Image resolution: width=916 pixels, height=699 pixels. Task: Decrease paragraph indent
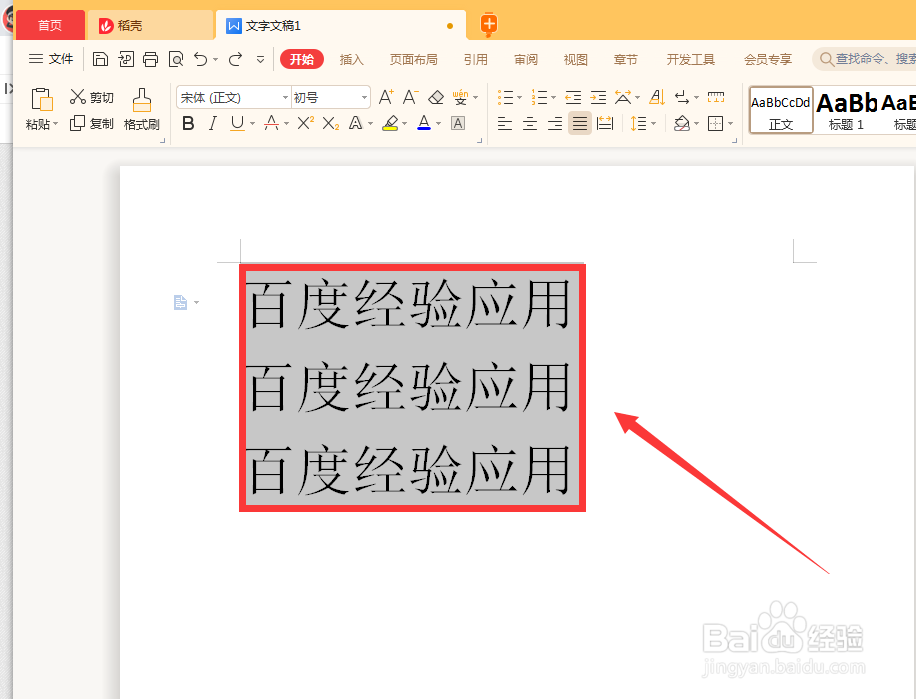coord(573,97)
